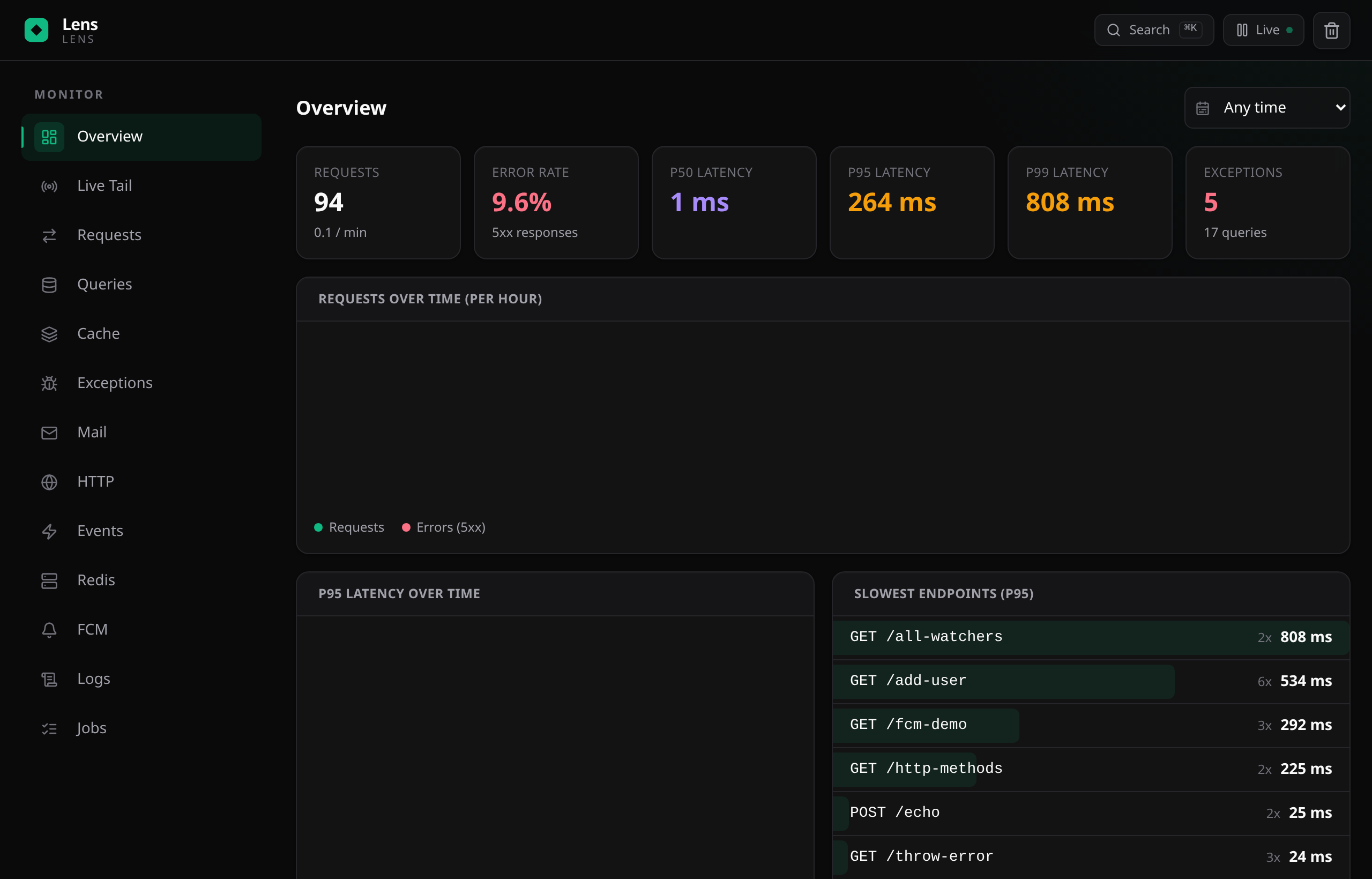This screenshot has width=1372, height=879.
Task: Click the magnifier icon in Search
Action: pos(1114,30)
